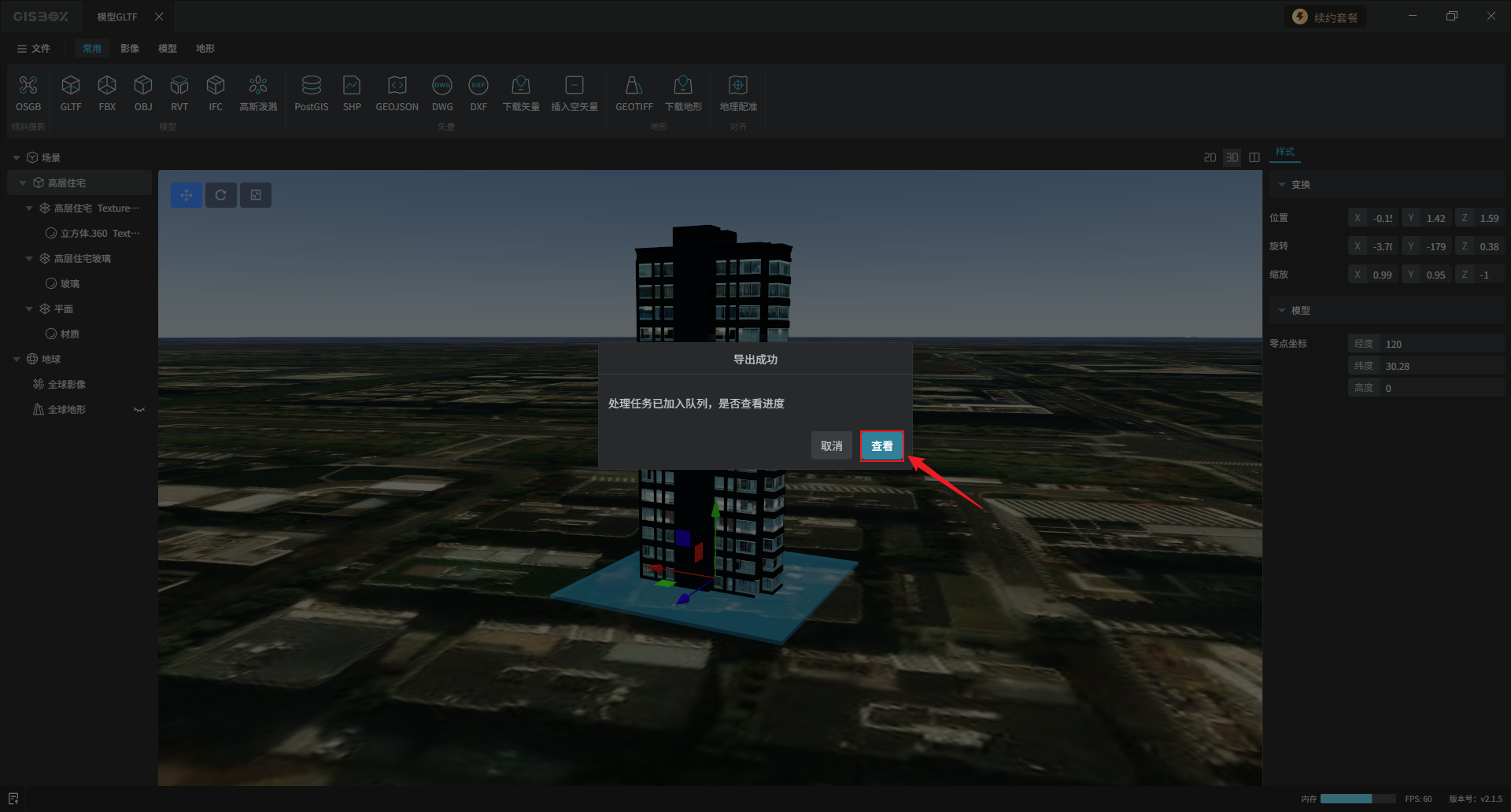The image size is (1511, 812).
Task: Collapse the 地球 tree node
Action: click(x=17, y=360)
